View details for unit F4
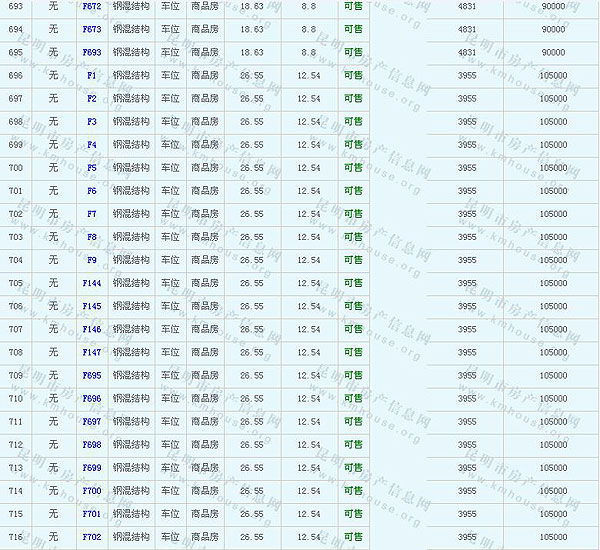Screen dimensions: 600x550 (91, 144)
